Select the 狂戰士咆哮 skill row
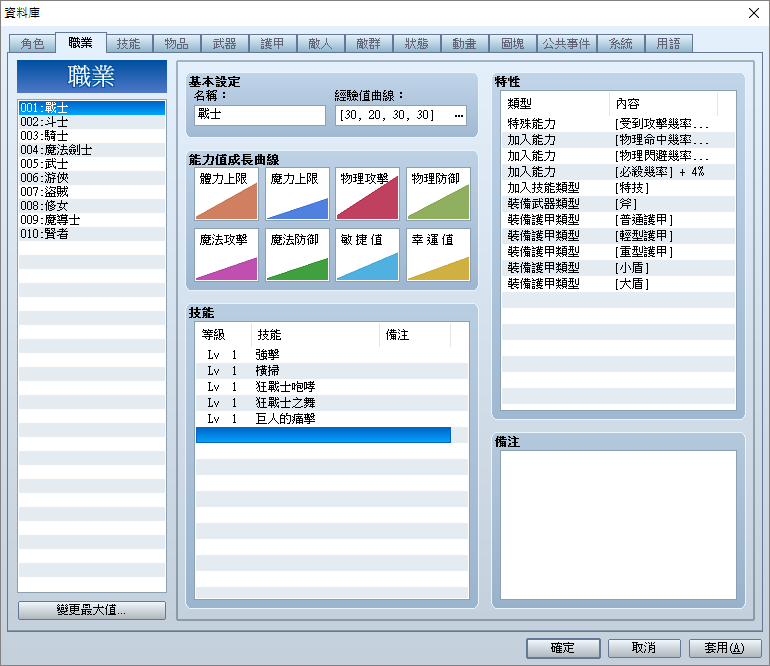Screen dimensions: 770x666 point(331,387)
